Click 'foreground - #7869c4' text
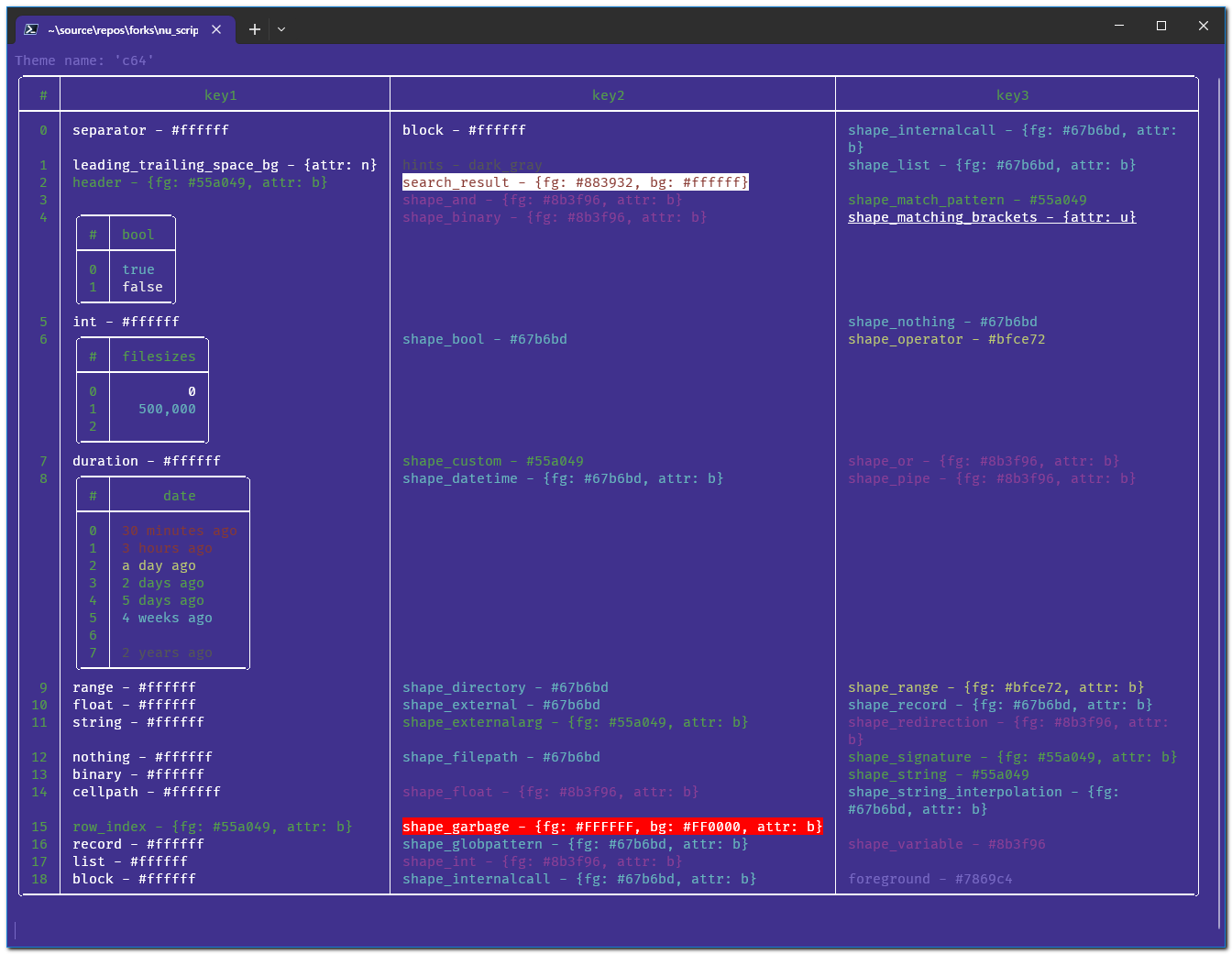Viewport: 1232px width, 954px height. tap(930, 879)
